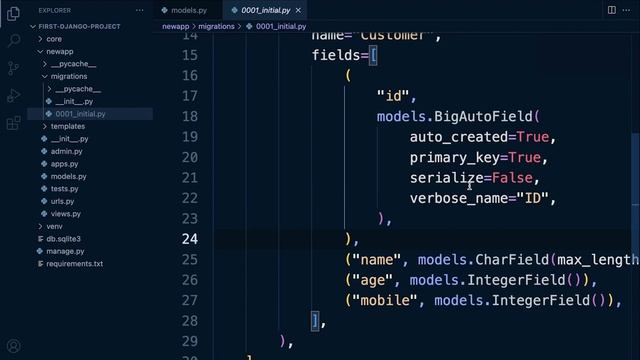Open the Run and Debug icon

click(13, 95)
